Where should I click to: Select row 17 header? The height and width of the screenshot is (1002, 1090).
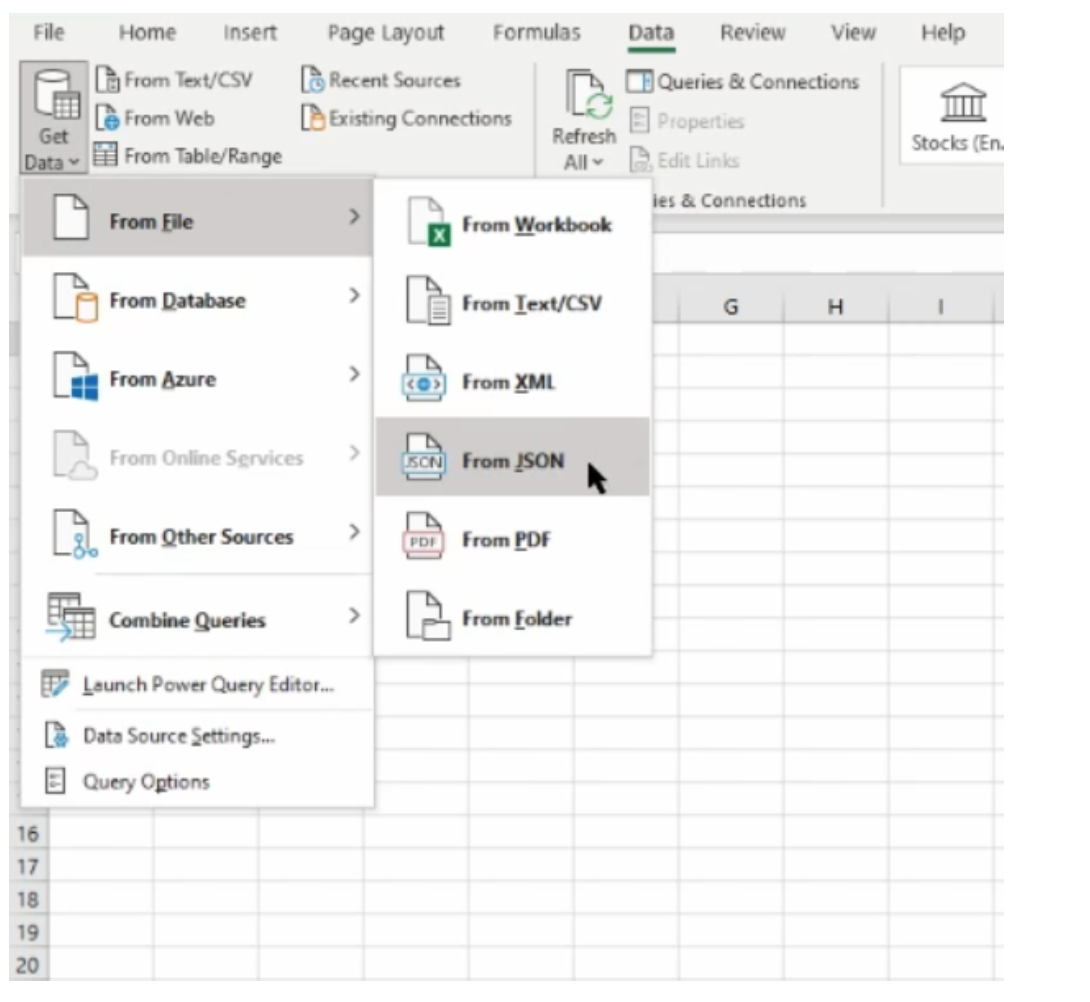(x=29, y=866)
